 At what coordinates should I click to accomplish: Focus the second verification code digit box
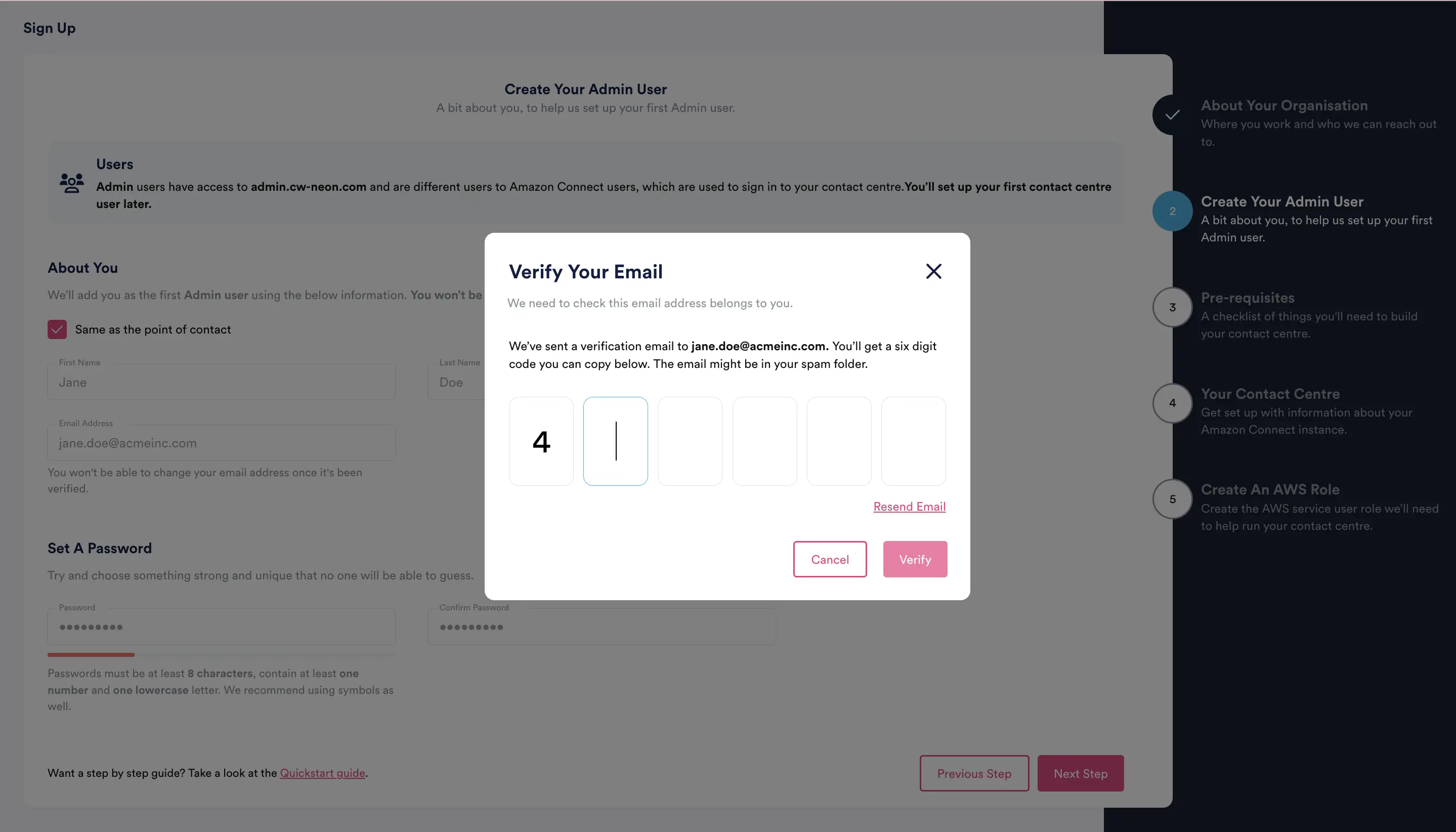point(615,441)
